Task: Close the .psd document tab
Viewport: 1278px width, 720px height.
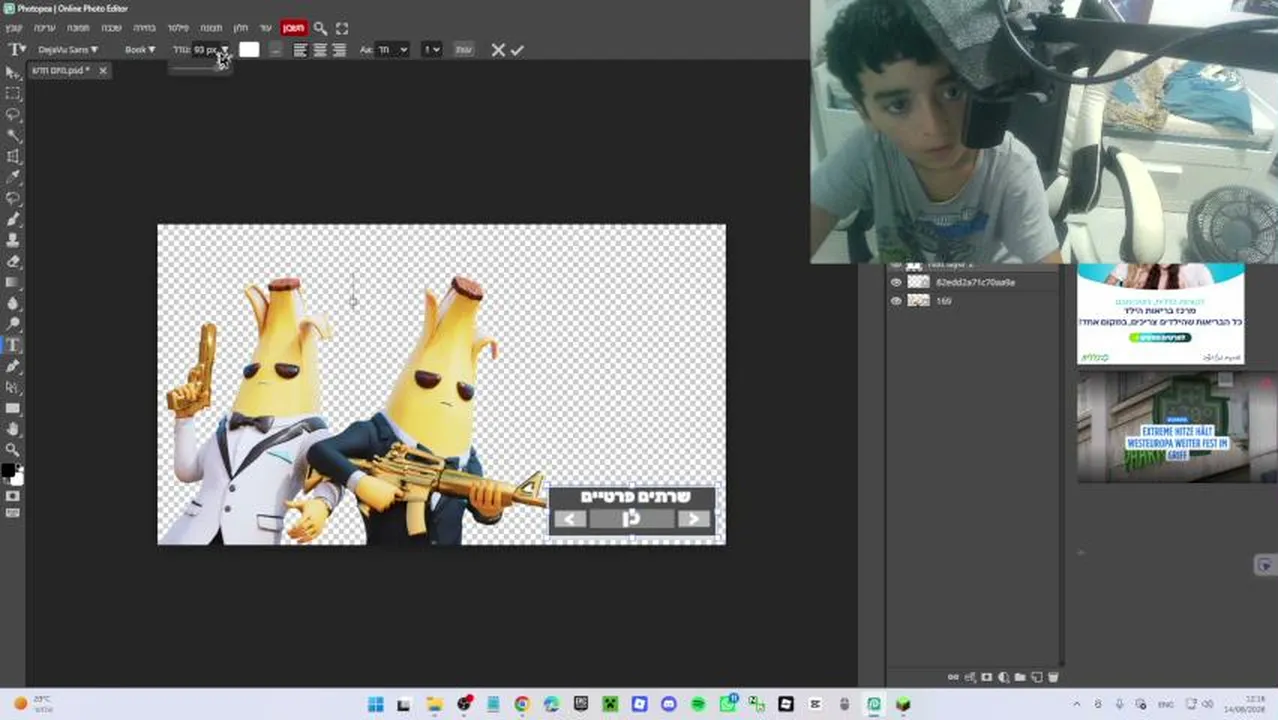Action: [102, 71]
